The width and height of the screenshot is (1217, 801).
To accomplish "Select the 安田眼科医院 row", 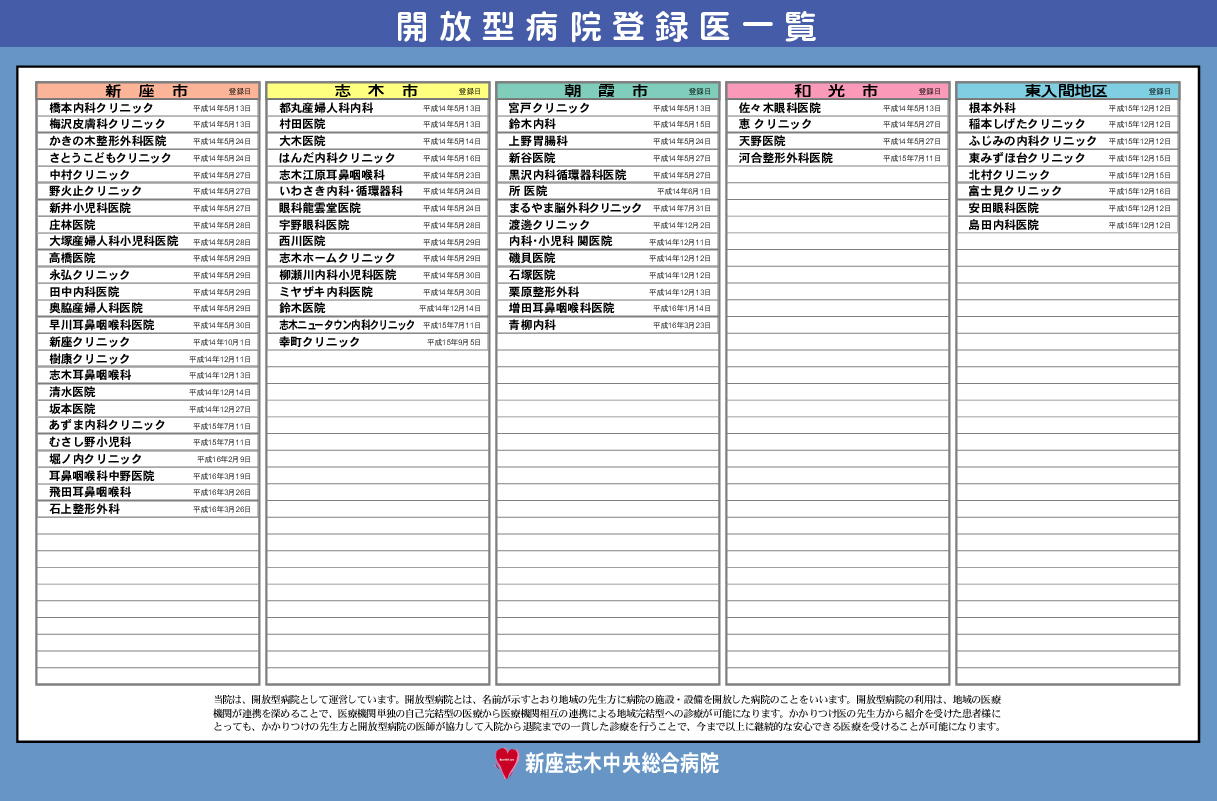I will [1067, 208].
